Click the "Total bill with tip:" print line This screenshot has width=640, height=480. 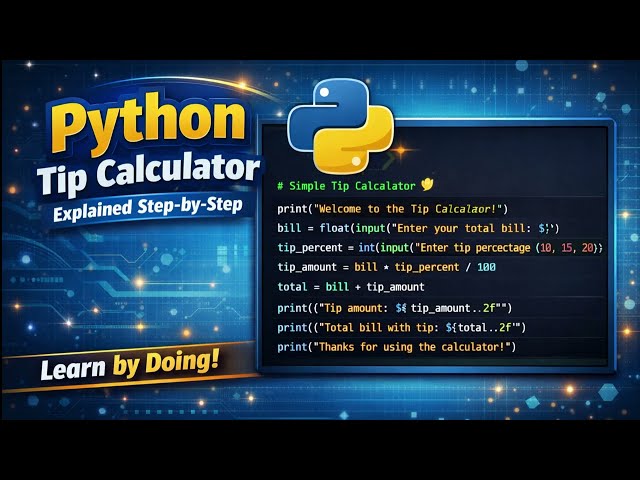402,327
